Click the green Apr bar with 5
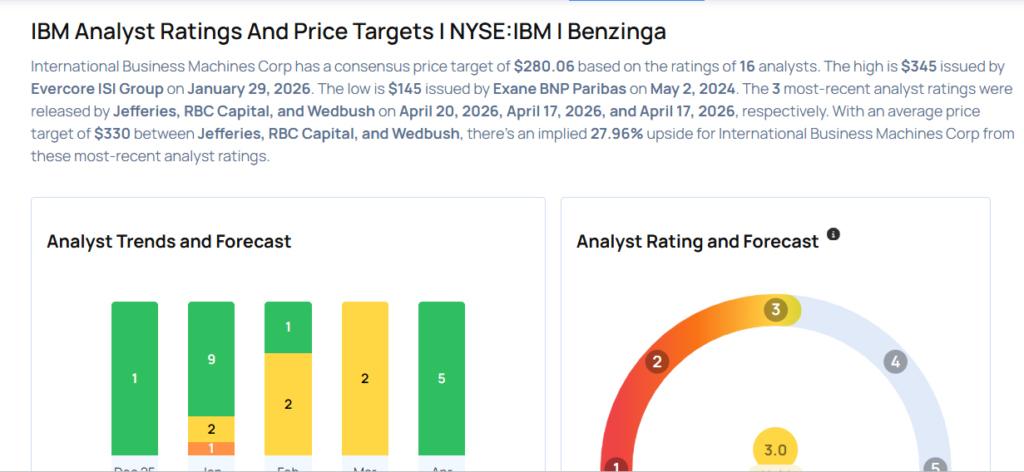The height and width of the screenshot is (472, 1024). click(441, 378)
